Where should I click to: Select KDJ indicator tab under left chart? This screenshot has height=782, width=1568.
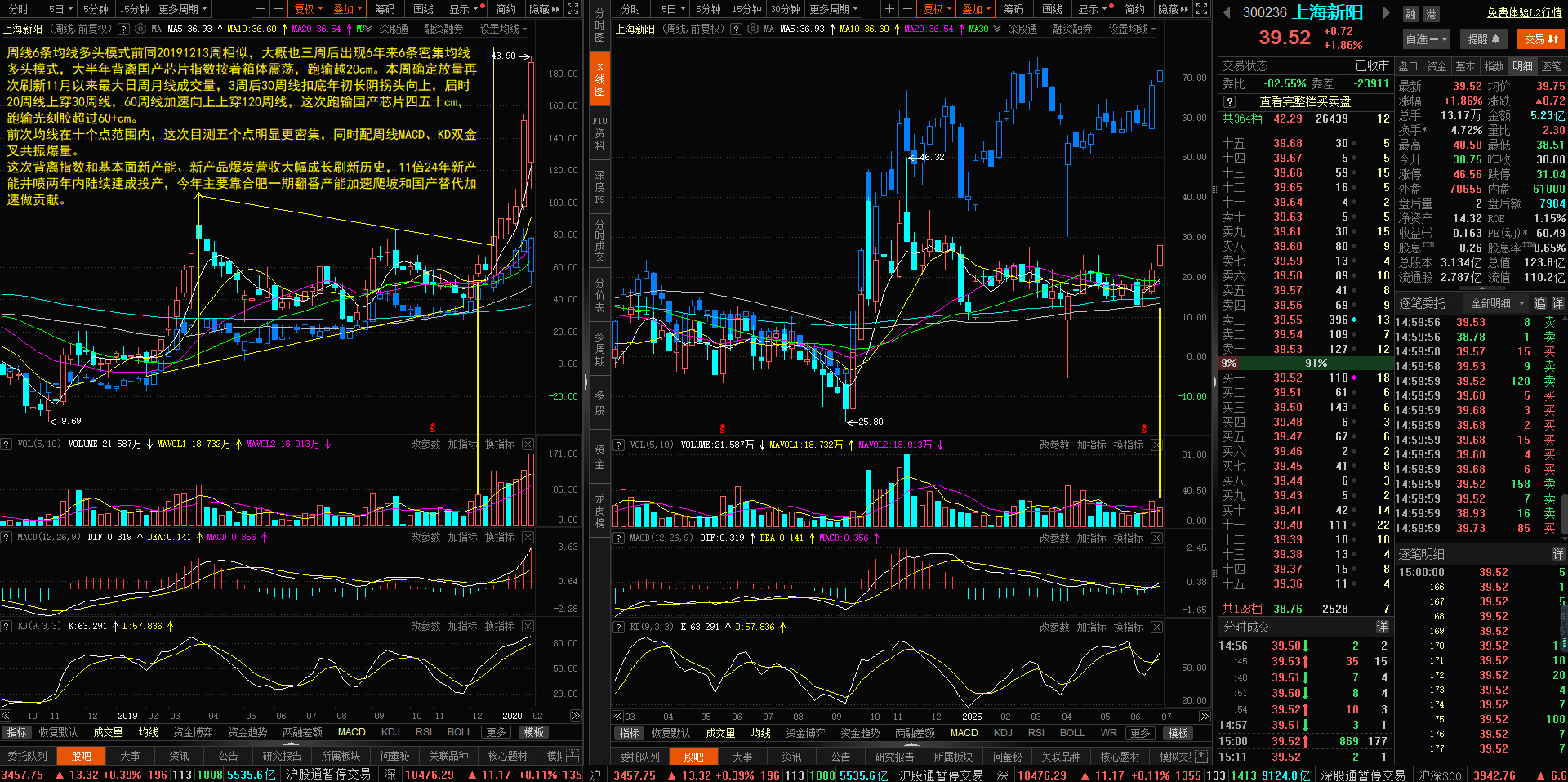[390, 732]
